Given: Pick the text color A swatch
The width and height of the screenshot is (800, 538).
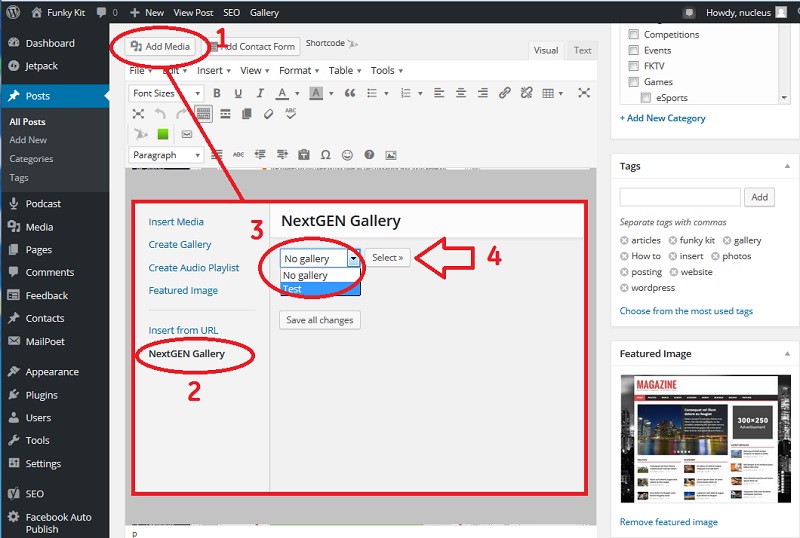Looking at the screenshot, I should (x=282, y=93).
